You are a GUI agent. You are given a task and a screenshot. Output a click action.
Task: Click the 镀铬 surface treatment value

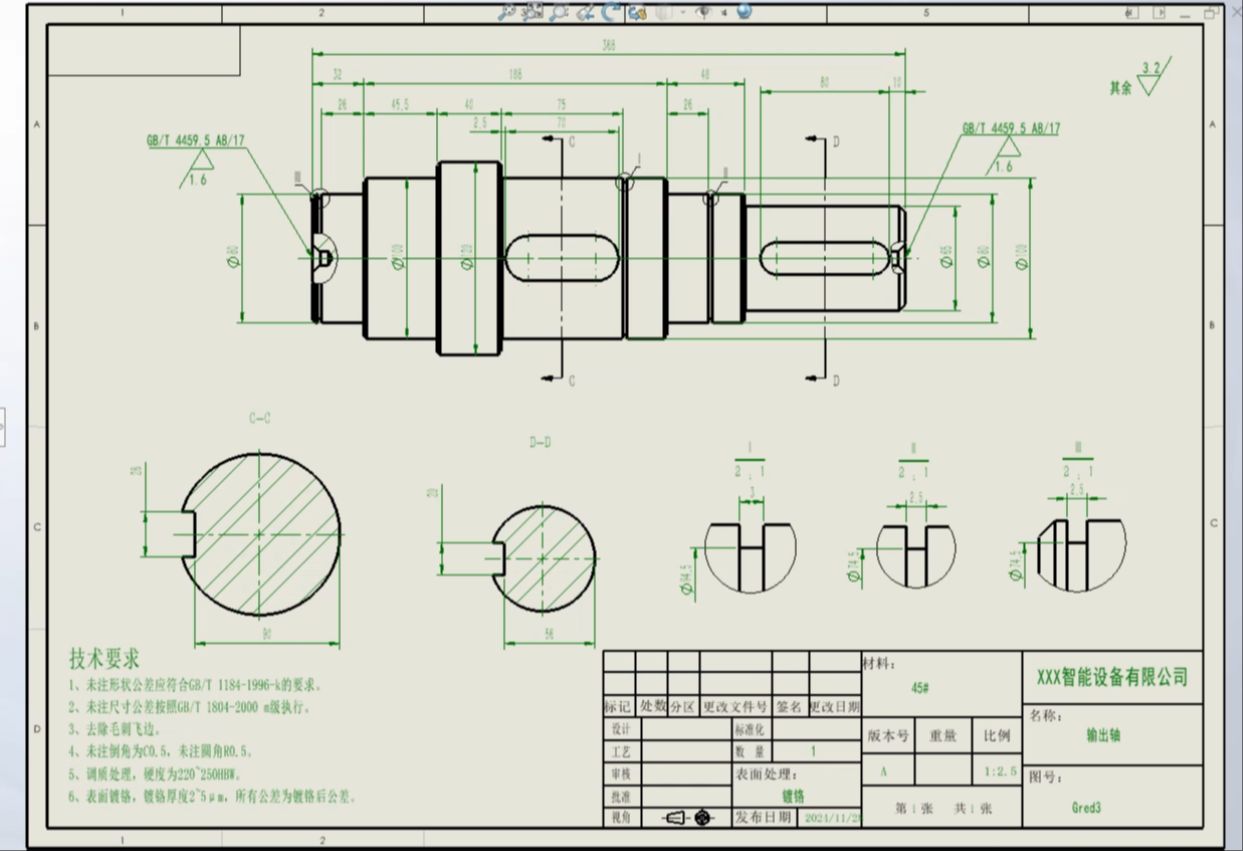(791, 796)
